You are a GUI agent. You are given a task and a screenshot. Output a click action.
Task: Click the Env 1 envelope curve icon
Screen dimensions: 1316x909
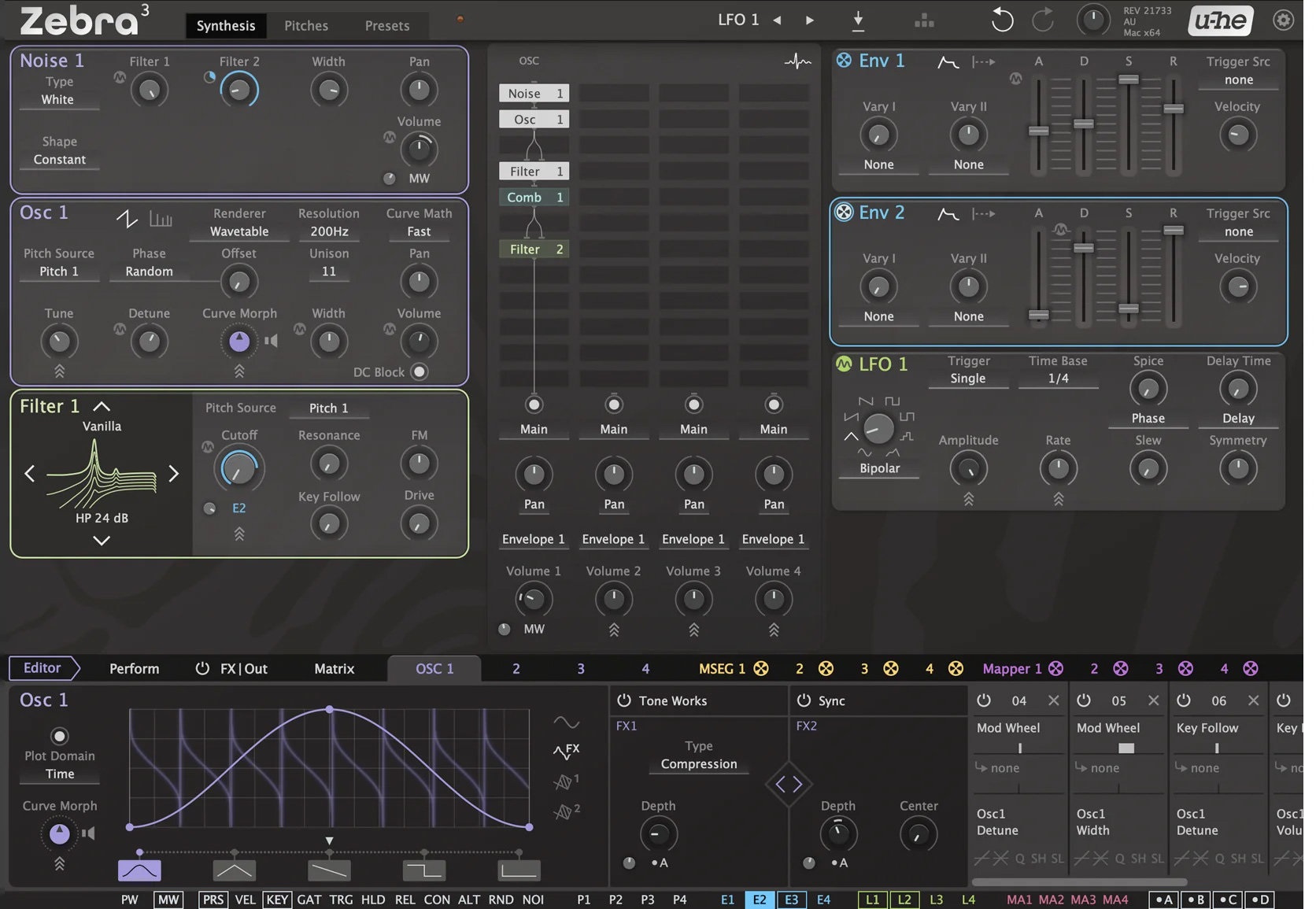point(948,61)
